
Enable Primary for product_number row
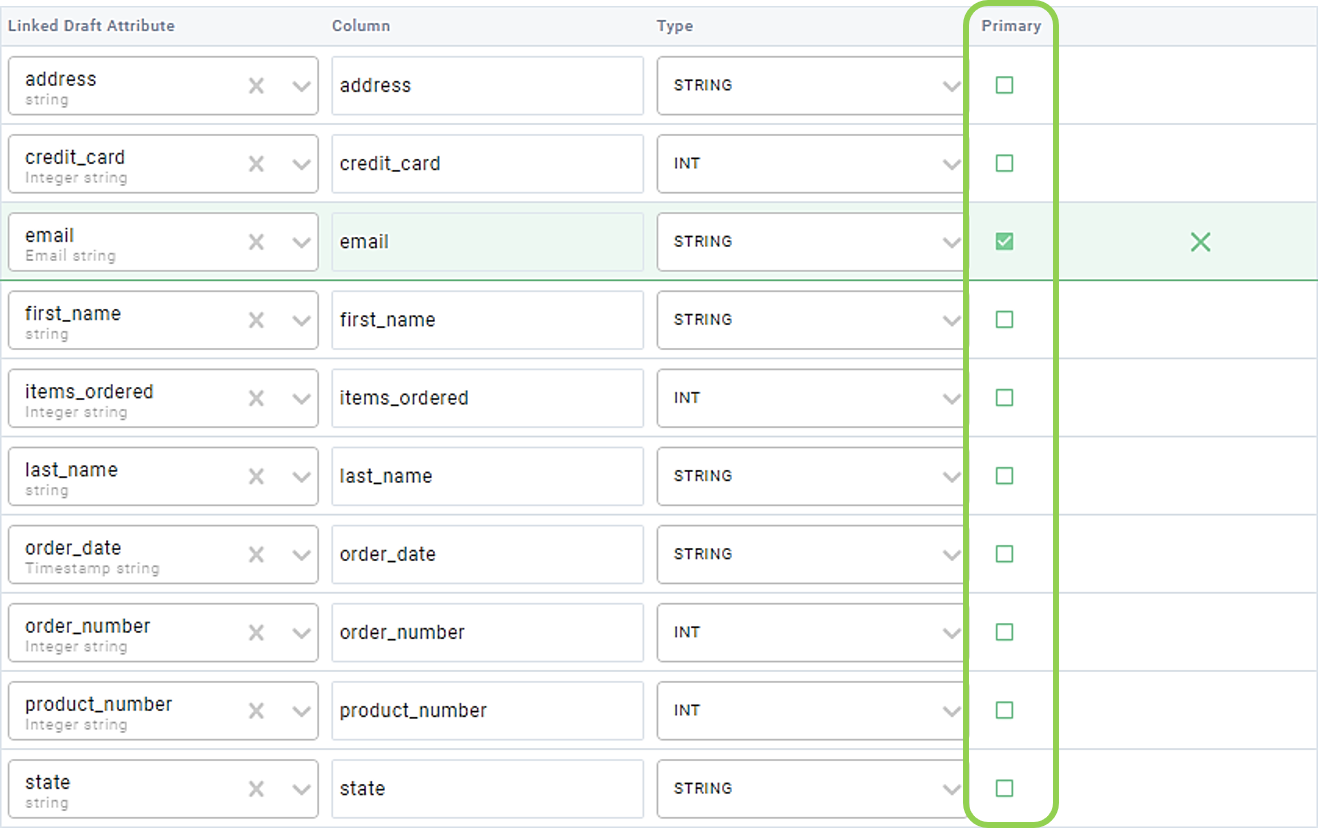1004,710
